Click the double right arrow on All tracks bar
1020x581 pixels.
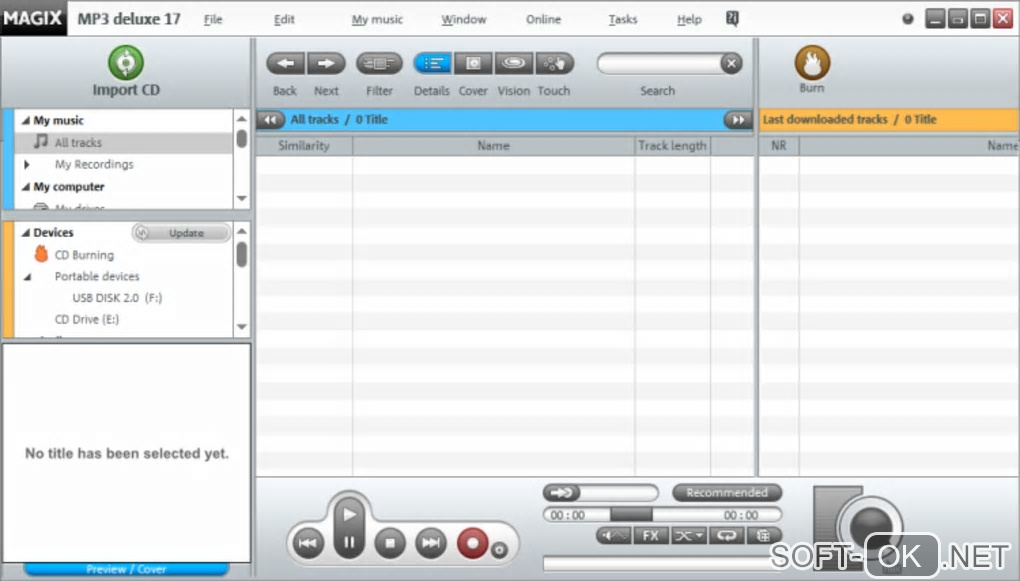[x=738, y=120]
